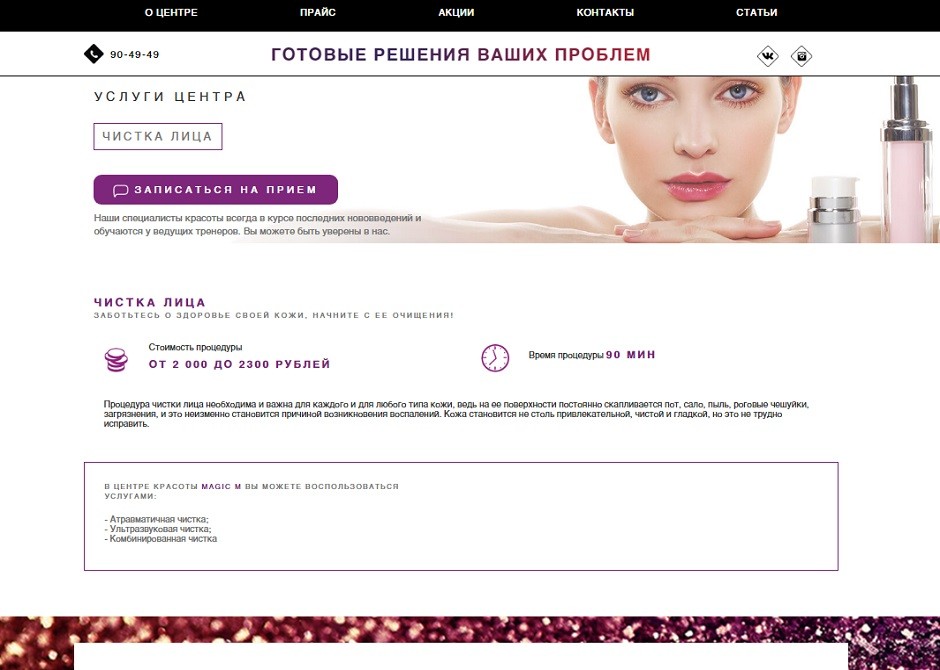
Task: Click the phone number 90-49-49
Action: point(135,55)
